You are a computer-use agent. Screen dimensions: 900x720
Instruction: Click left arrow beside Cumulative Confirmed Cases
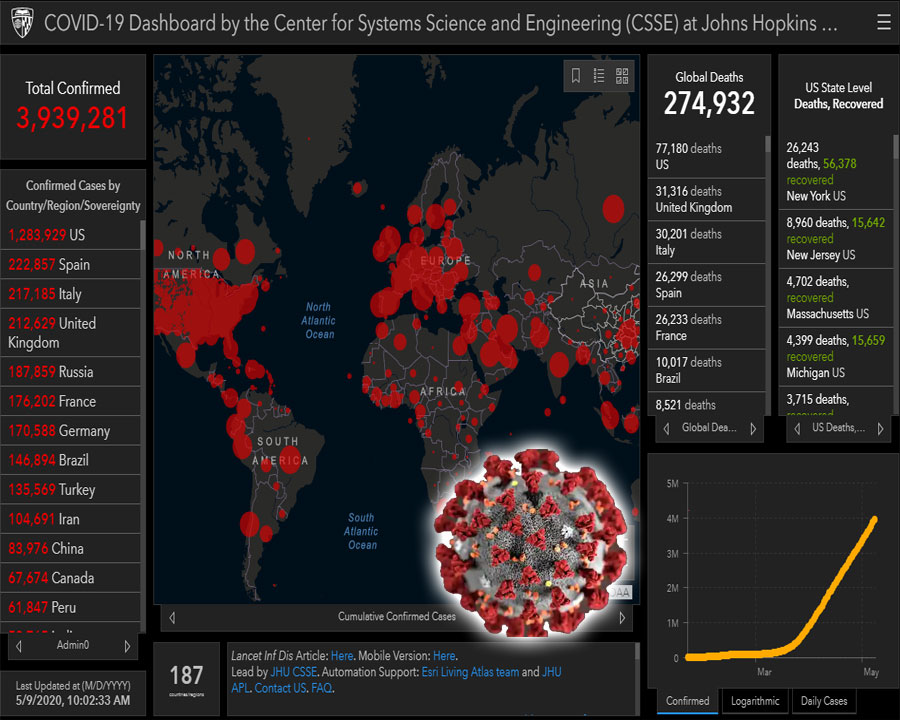172,618
